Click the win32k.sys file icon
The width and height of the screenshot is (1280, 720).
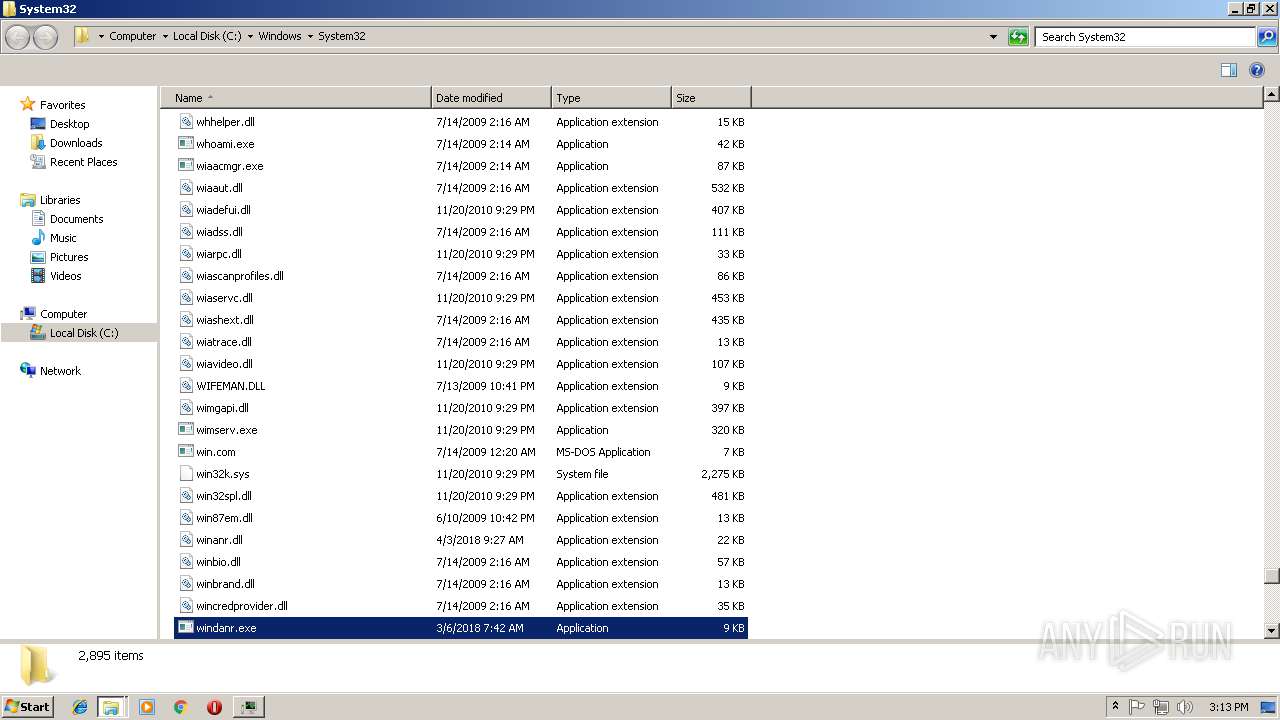(186, 474)
